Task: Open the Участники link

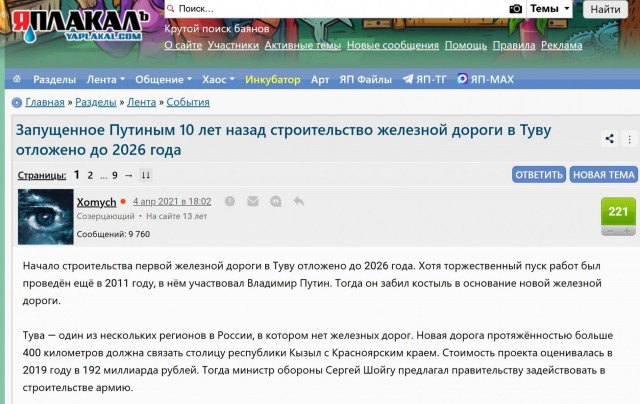Action: pyautogui.click(x=233, y=45)
